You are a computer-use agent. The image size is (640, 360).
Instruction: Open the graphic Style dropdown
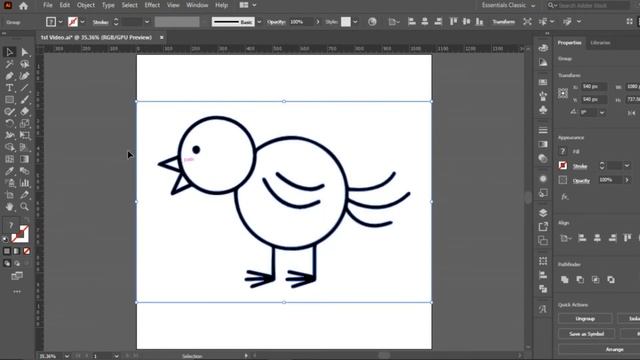[x=356, y=22]
